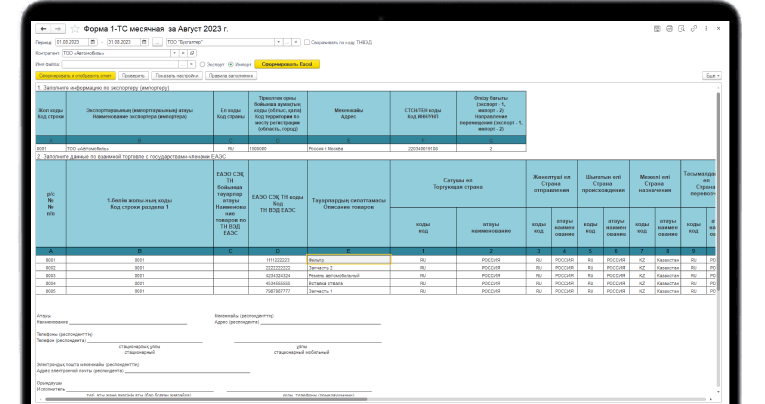Click the ТН ВЭД code 7987987777
Screen dimensions: 765x404
pyautogui.click(x=278, y=291)
